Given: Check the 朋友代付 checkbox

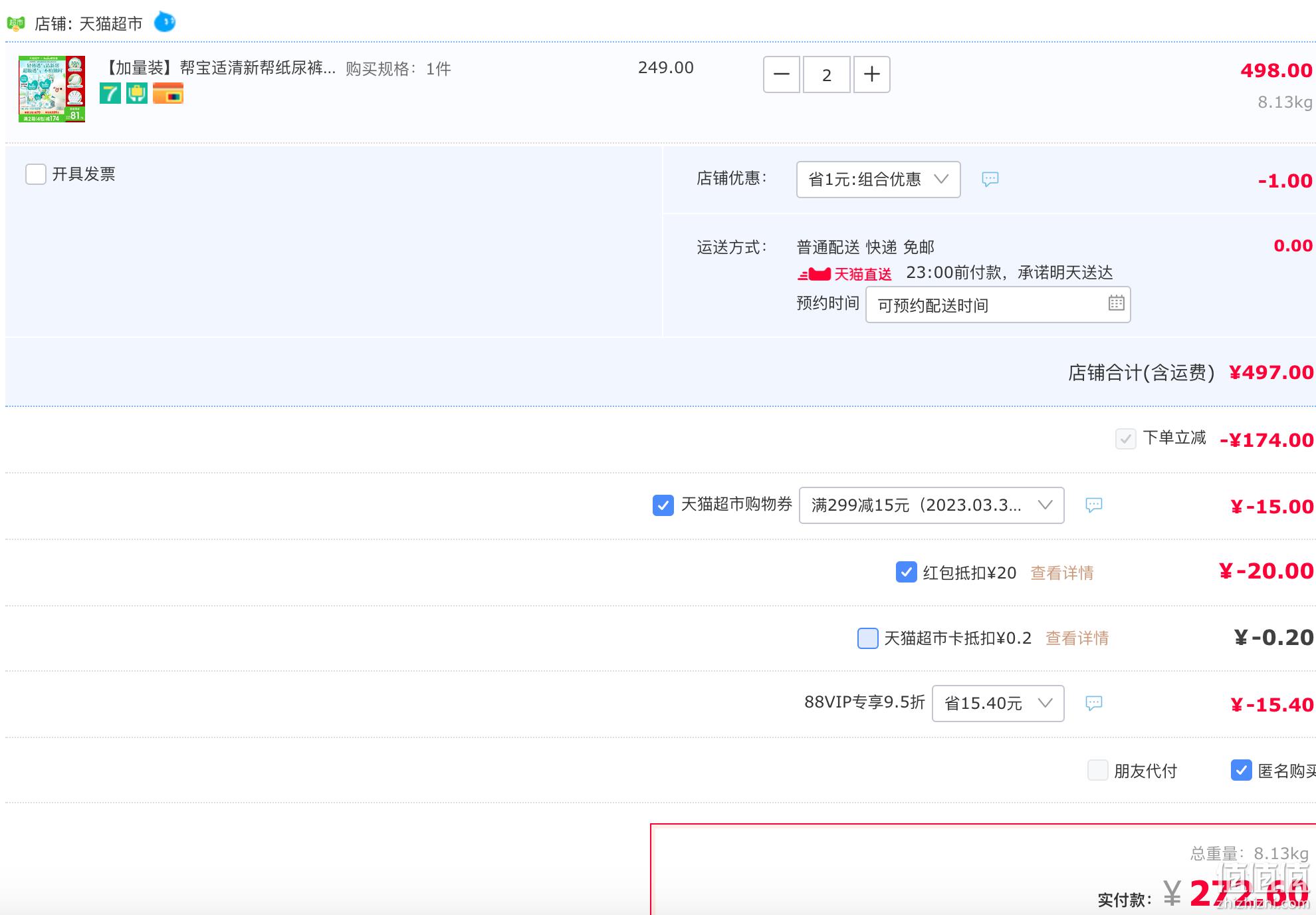Looking at the screenshot, I should 1098,770.
